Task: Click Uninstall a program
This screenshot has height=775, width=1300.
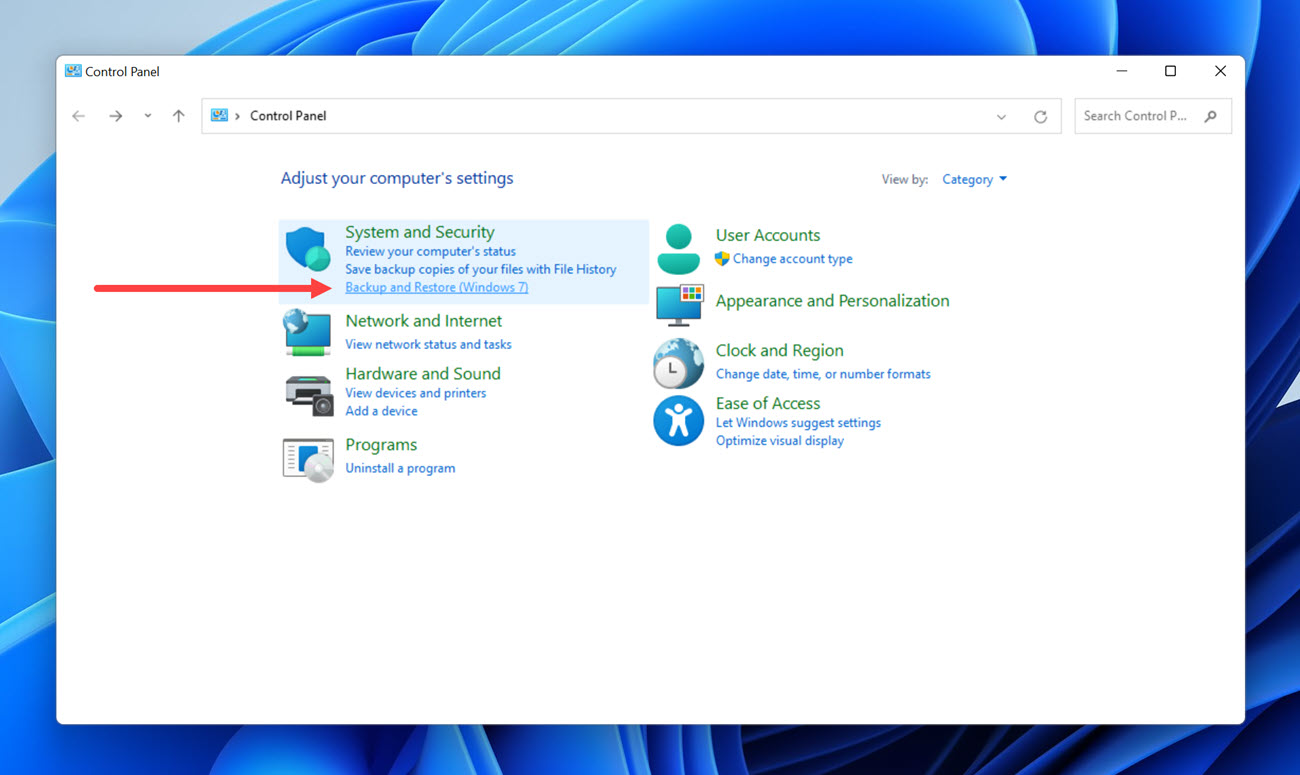Action: [400, 468]
